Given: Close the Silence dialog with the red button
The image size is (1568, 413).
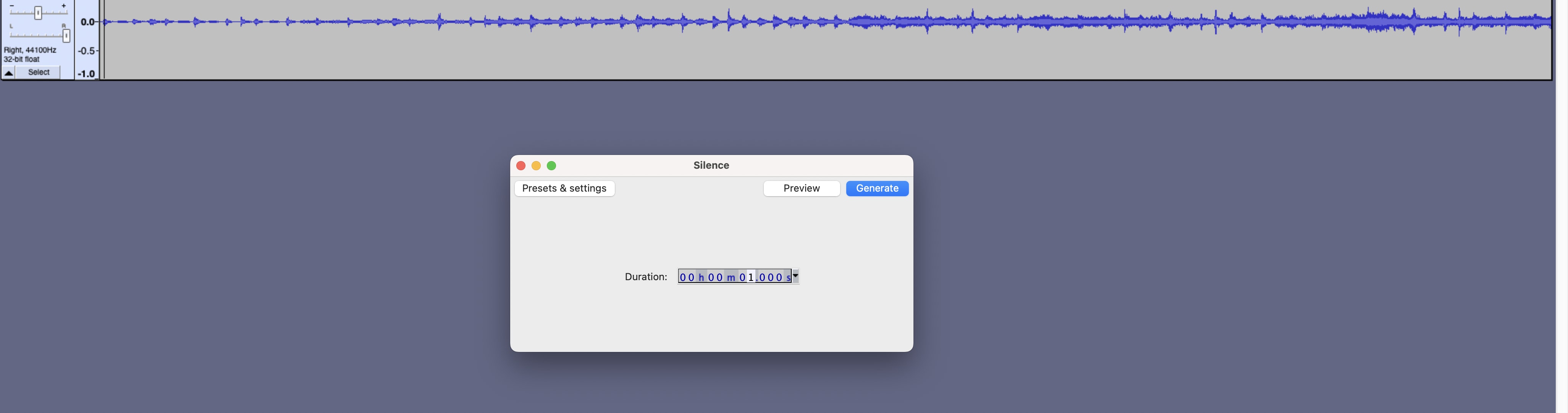Looking at the screenshot, I should coord(521,165).
